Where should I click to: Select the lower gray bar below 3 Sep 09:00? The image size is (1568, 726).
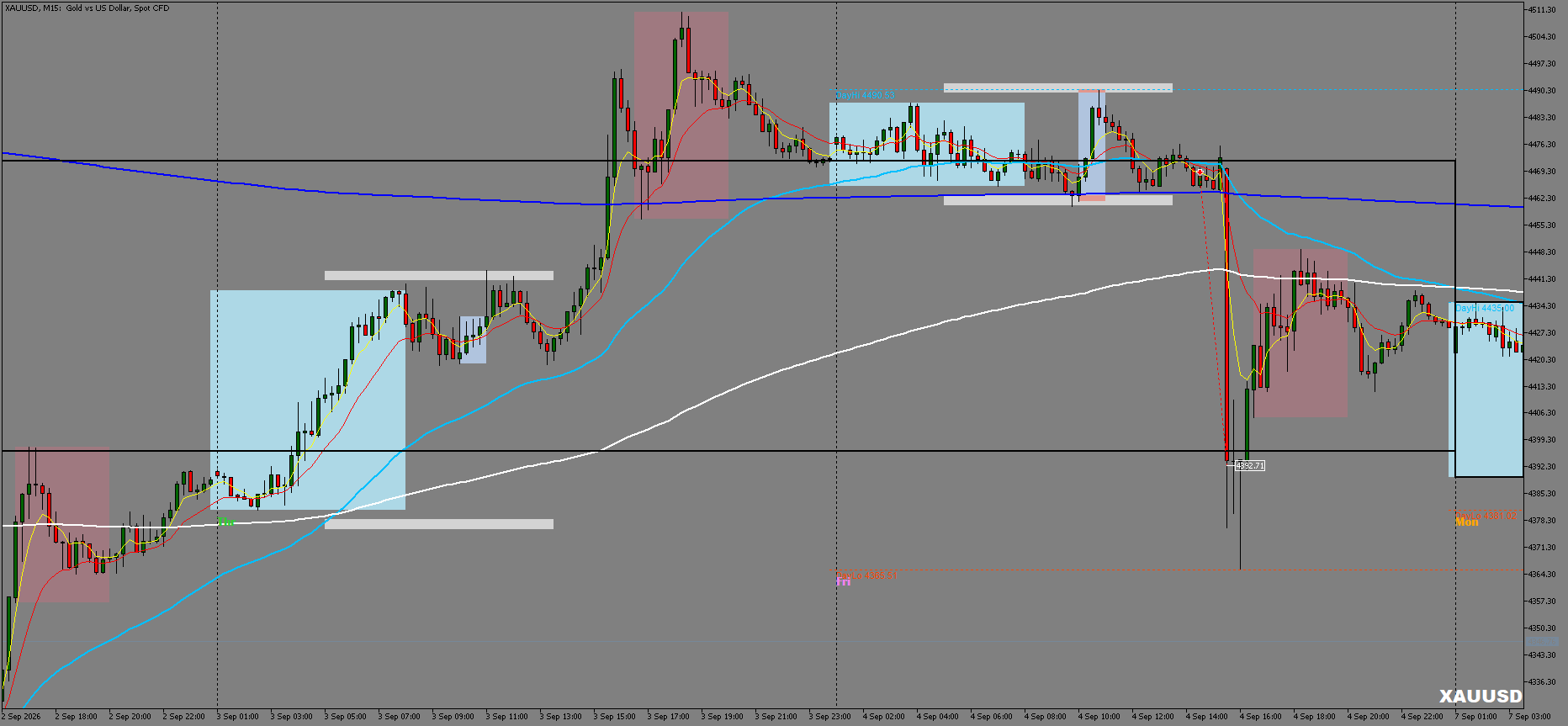pos(439,524)
